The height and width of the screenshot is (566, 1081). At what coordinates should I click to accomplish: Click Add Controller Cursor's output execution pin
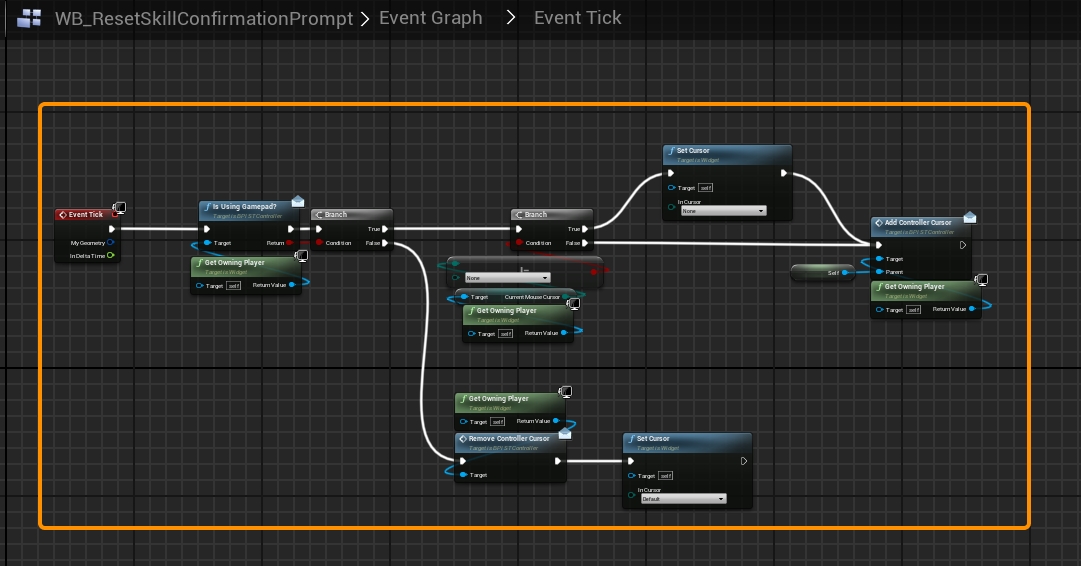pos(963,245)
